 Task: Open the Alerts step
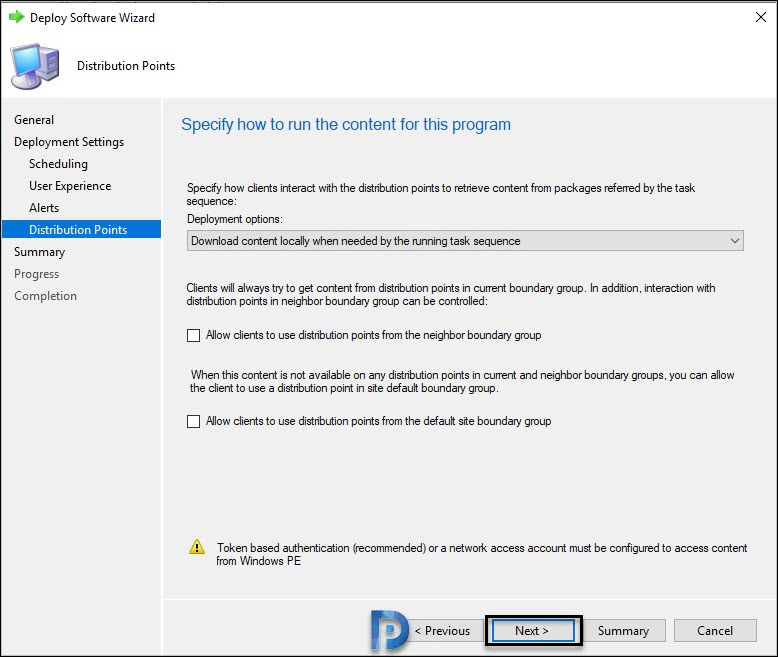[44, 207]
